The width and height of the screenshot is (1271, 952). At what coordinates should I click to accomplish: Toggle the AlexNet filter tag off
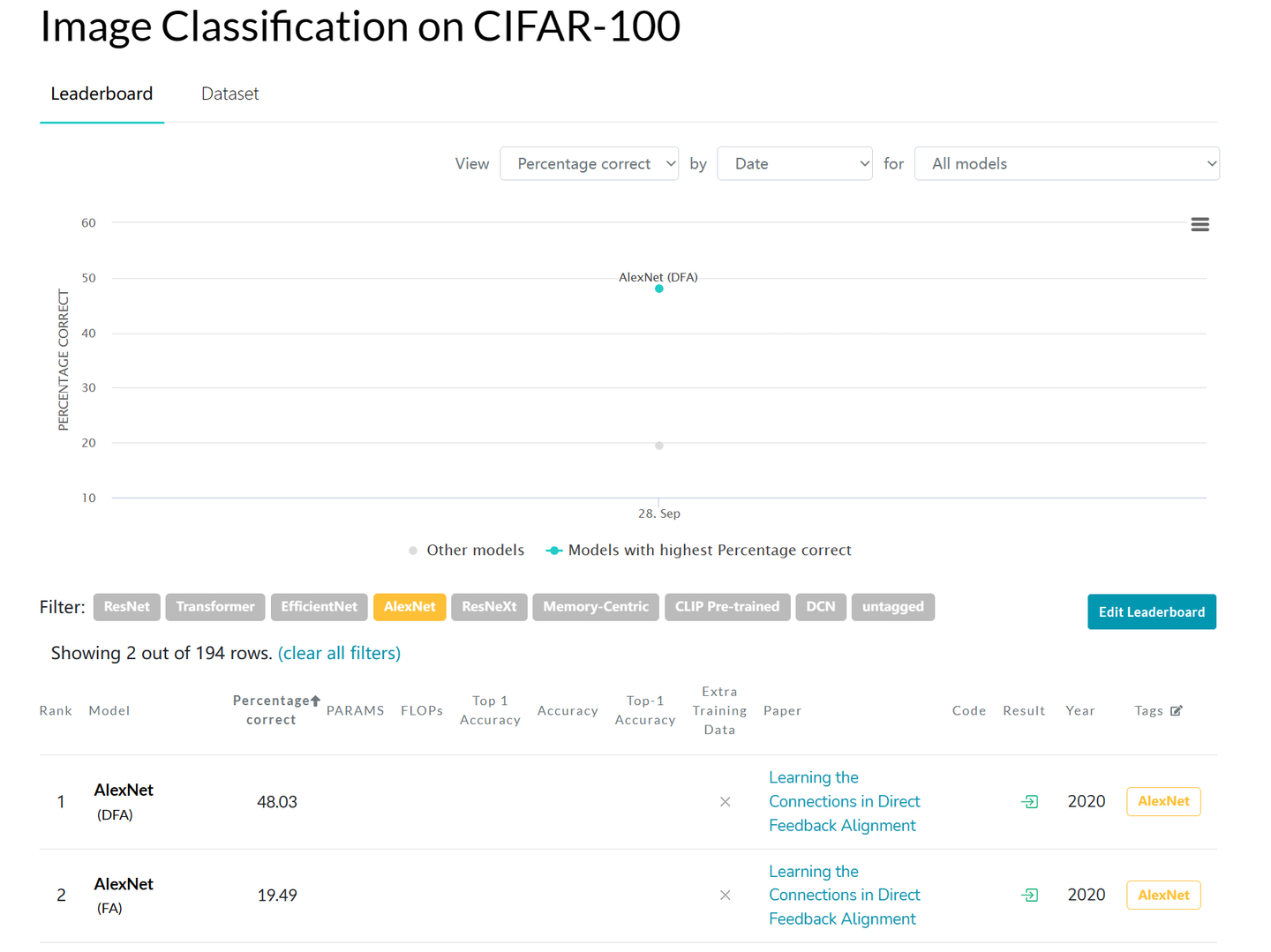[410, 607]
